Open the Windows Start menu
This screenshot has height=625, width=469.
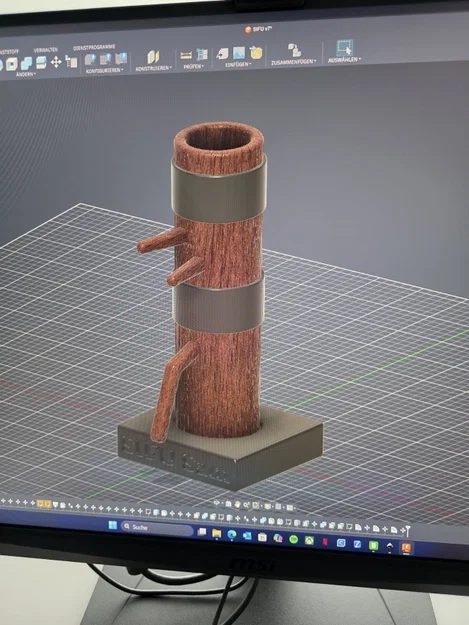(113, 525)
